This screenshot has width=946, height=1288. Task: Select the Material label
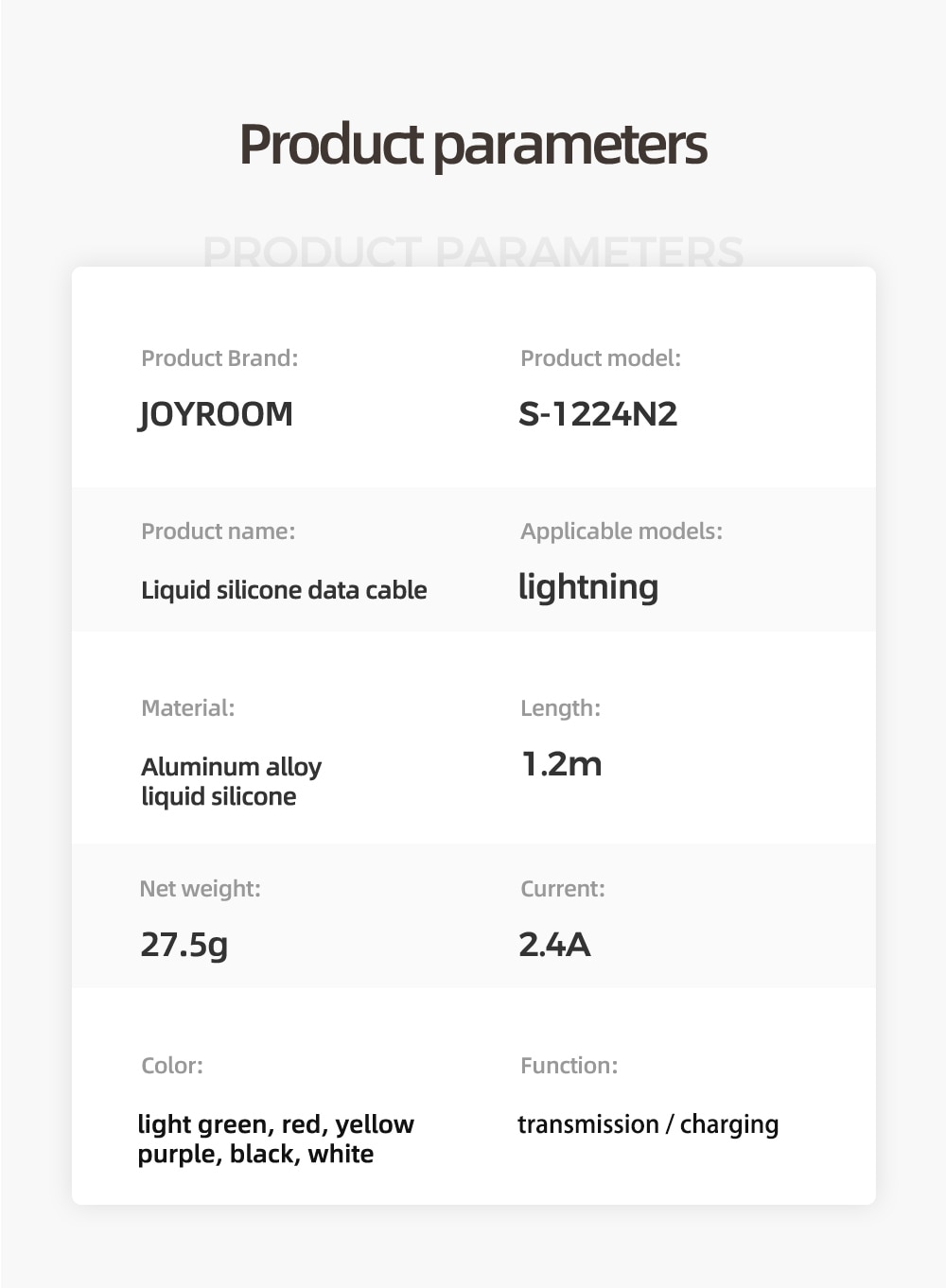tap(188, 708)
